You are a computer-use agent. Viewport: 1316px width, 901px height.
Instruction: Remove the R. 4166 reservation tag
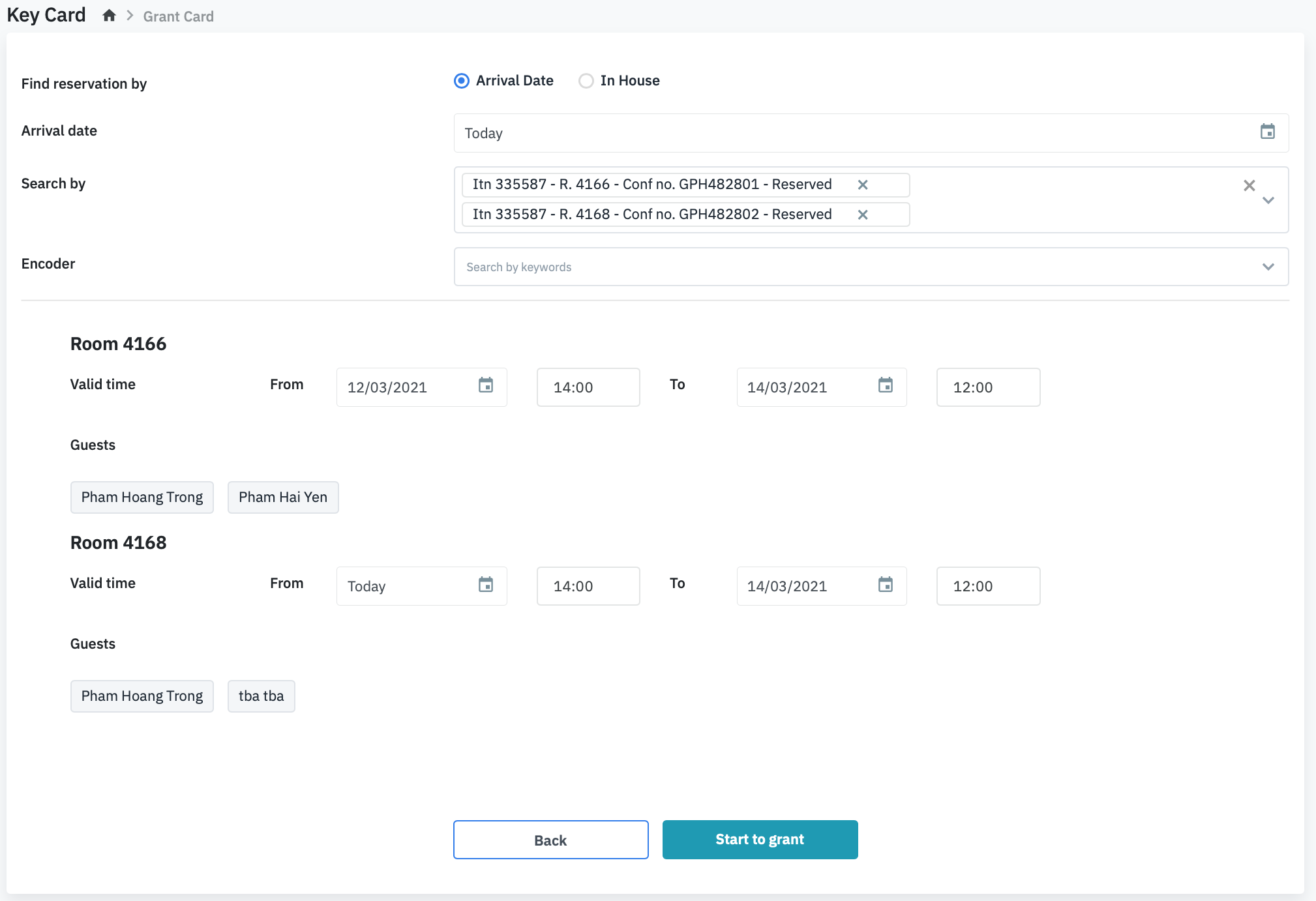862,185
